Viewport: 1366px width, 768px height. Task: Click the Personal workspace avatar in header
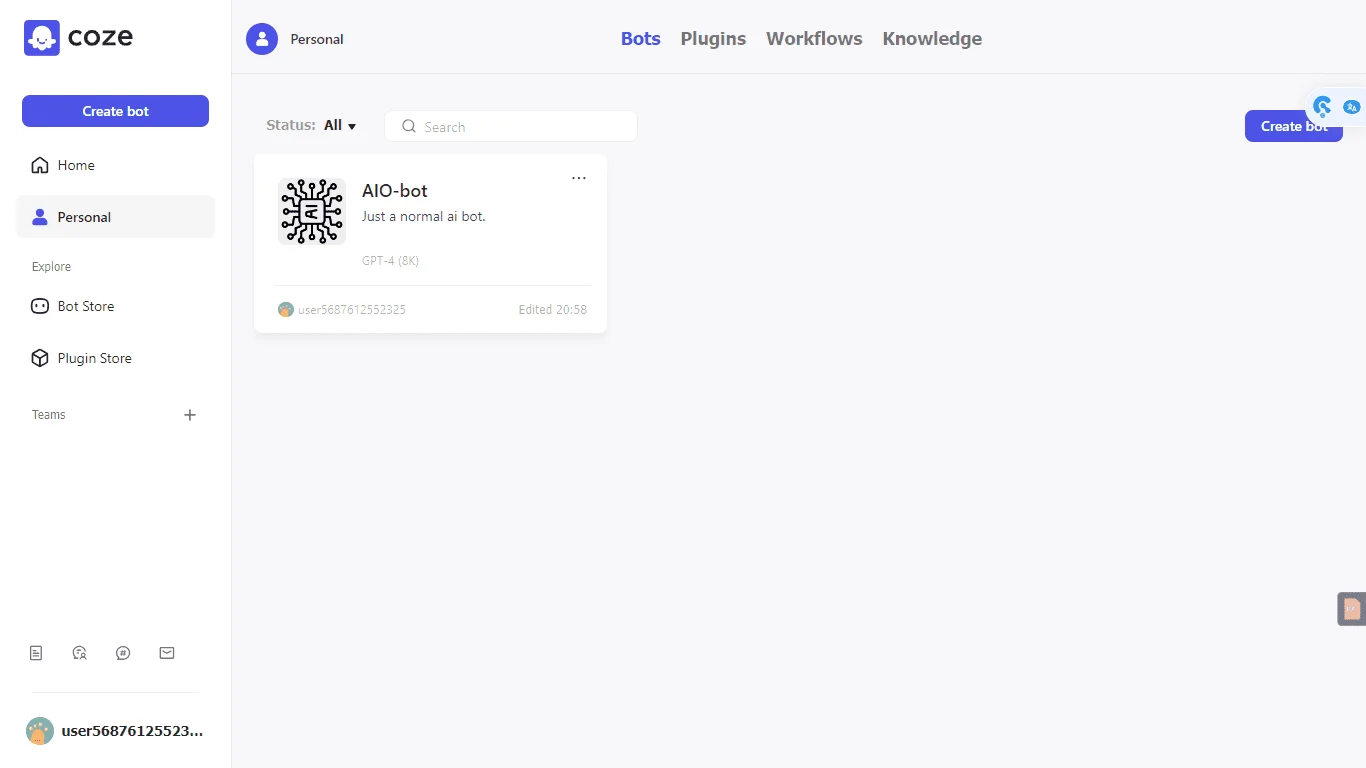point(262,39)
